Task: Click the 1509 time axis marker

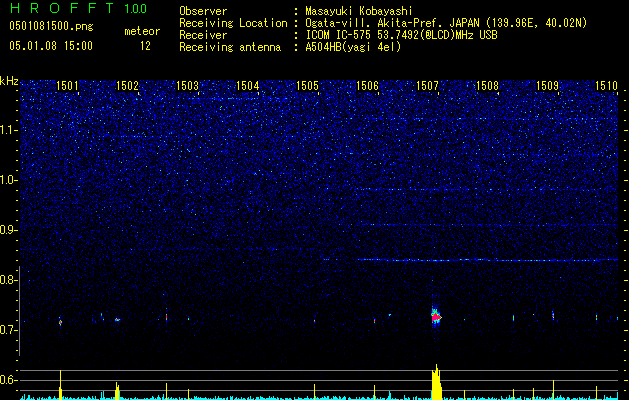Action: click(547, 85)
